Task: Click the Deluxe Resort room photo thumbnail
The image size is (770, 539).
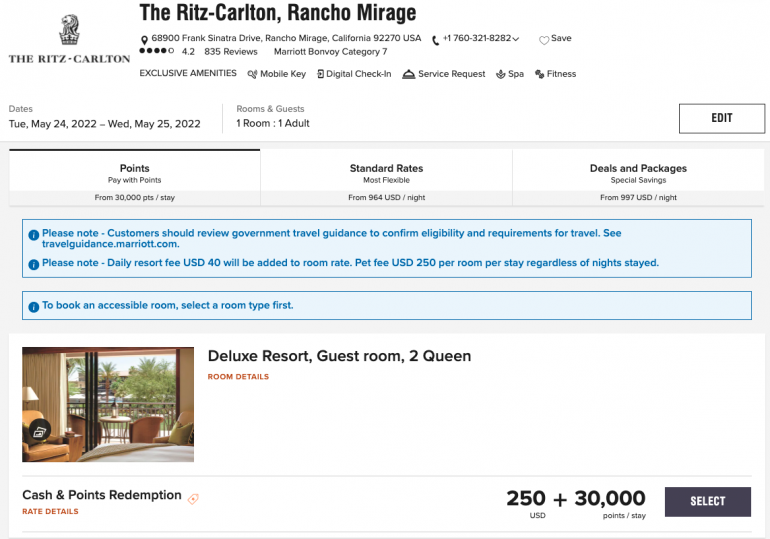Action: click(x=108, y=404)
